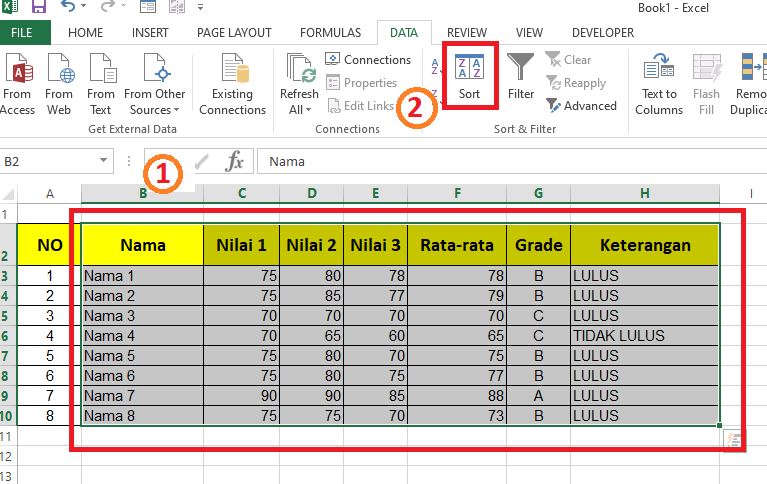Click the Refresh All icon
The height and width of the screenshot is (484, 767).
click(299, 69)
